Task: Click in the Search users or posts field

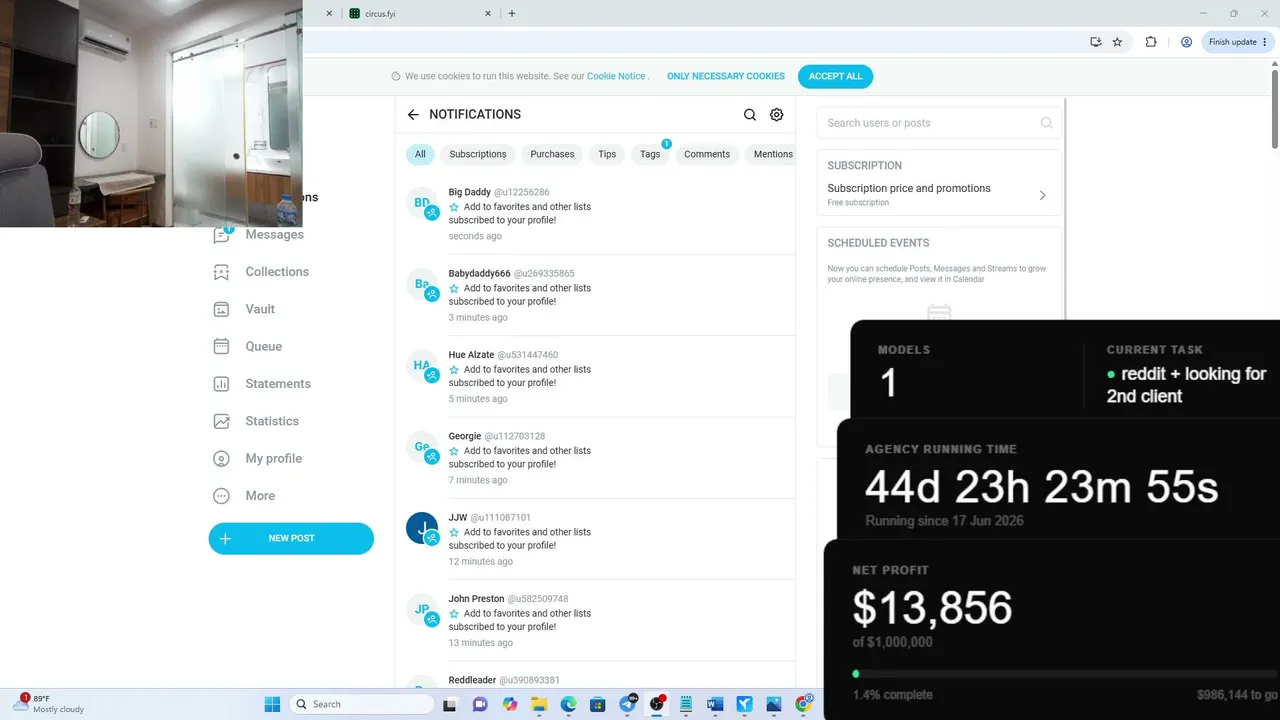Action: [x=939, y=123]
